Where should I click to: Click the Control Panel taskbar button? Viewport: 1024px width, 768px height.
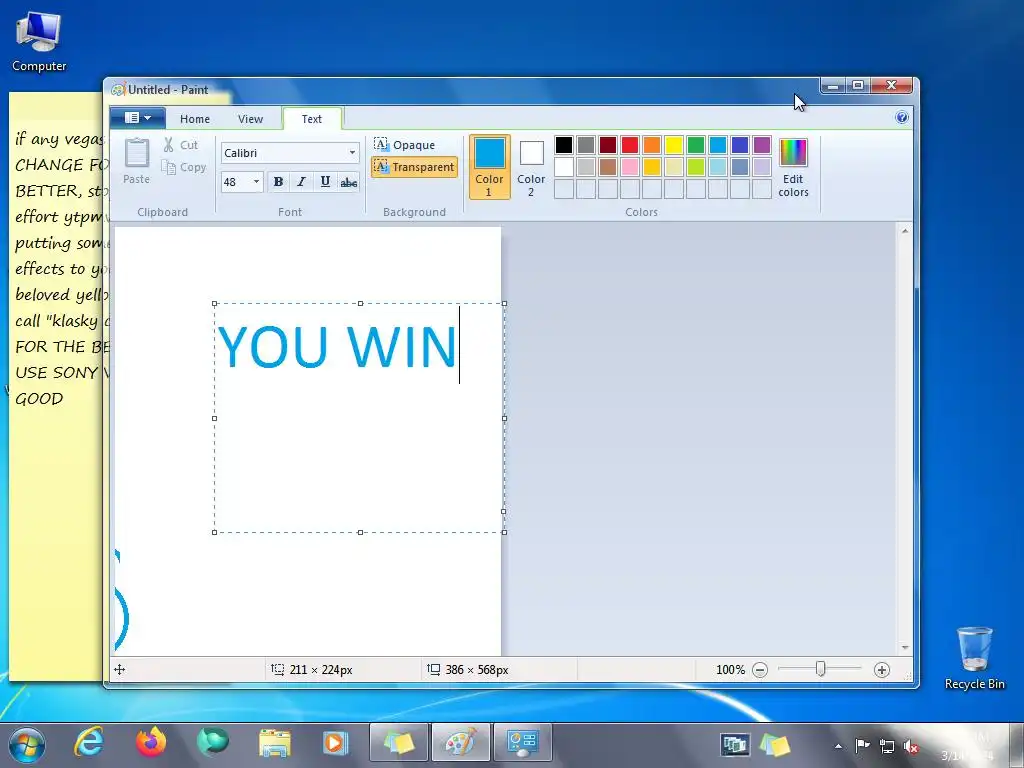(x=522, y=743)
